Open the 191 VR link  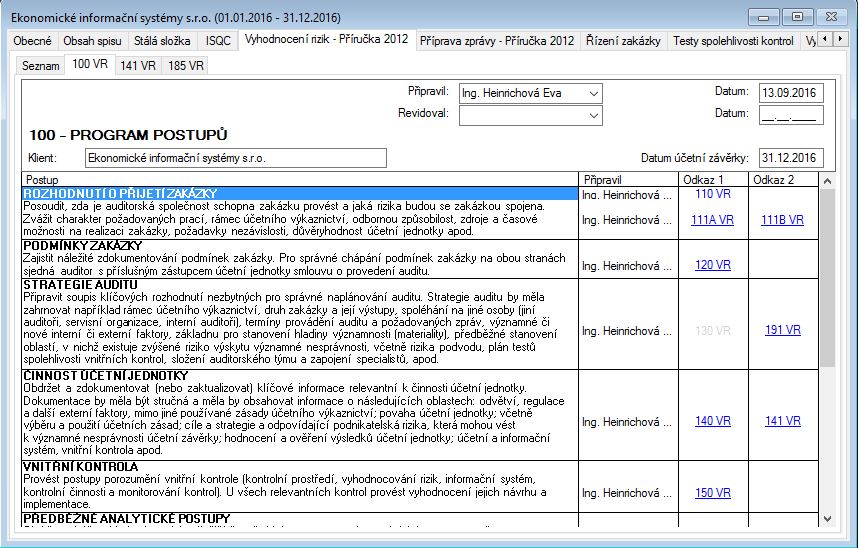click(x=782, y=330)
